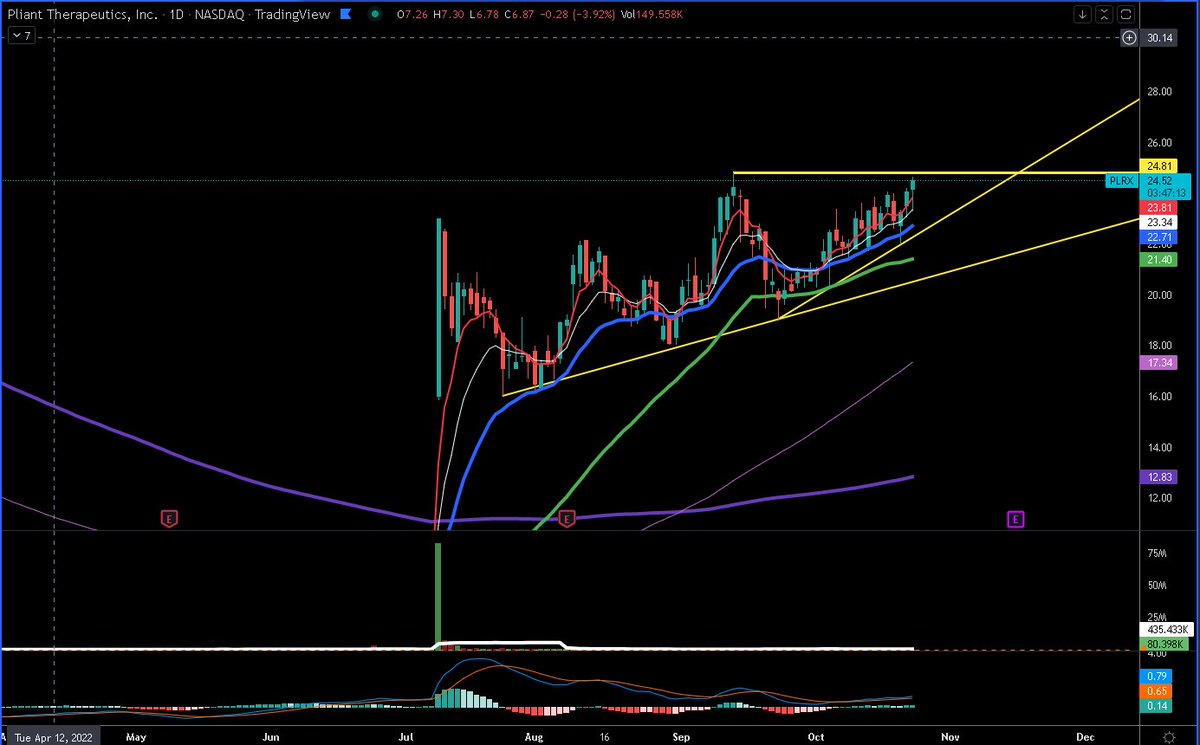Expand the collapsed indicators legend showing 7

click(x=21, y=35)
